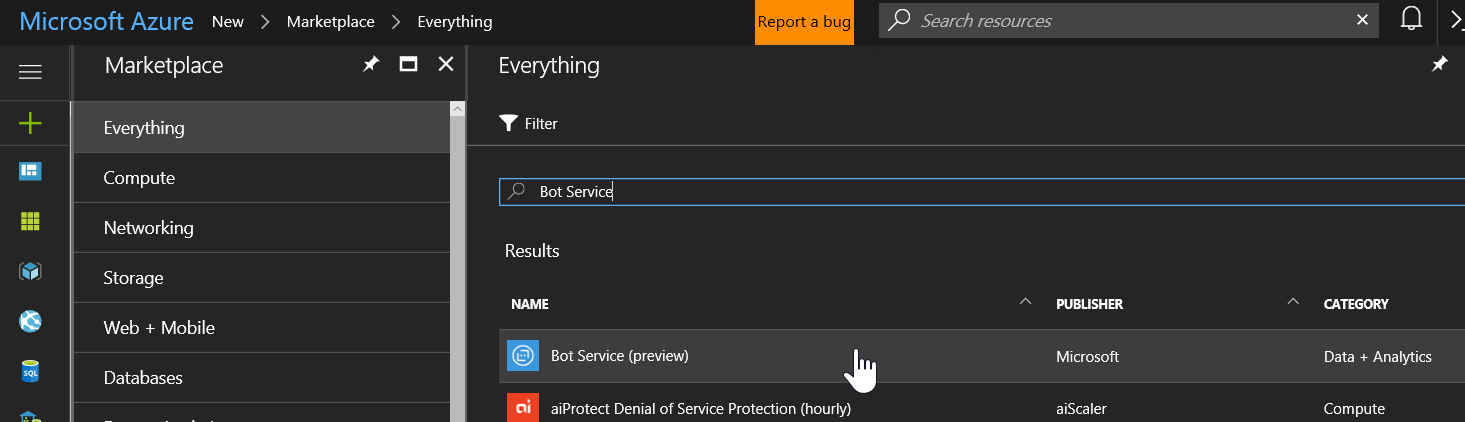This screenshot has height=422, width=1465.
Task: Click the Resource groups cube icon
Action: tap(30, 271)
